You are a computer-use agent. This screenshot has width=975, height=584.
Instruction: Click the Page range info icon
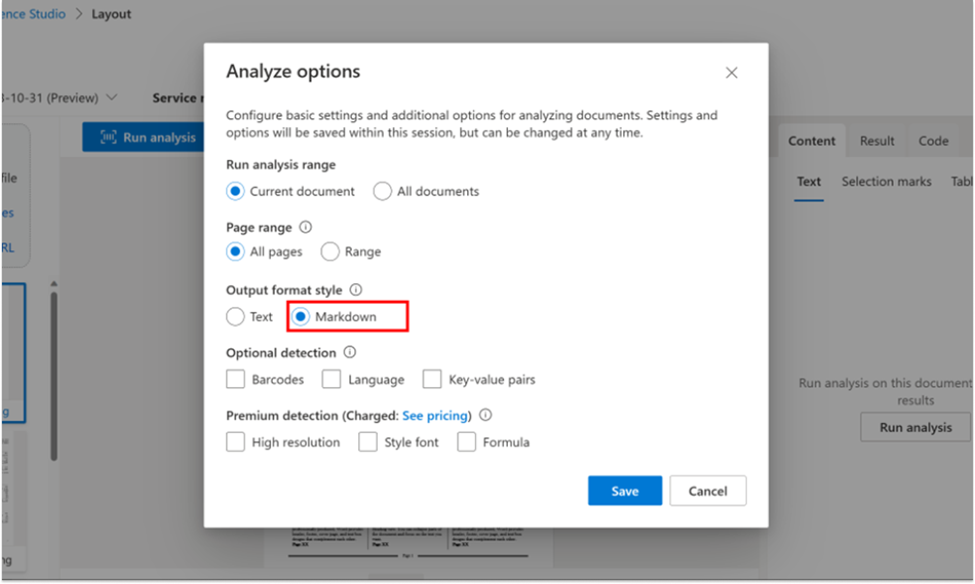[x=306, y=227]
